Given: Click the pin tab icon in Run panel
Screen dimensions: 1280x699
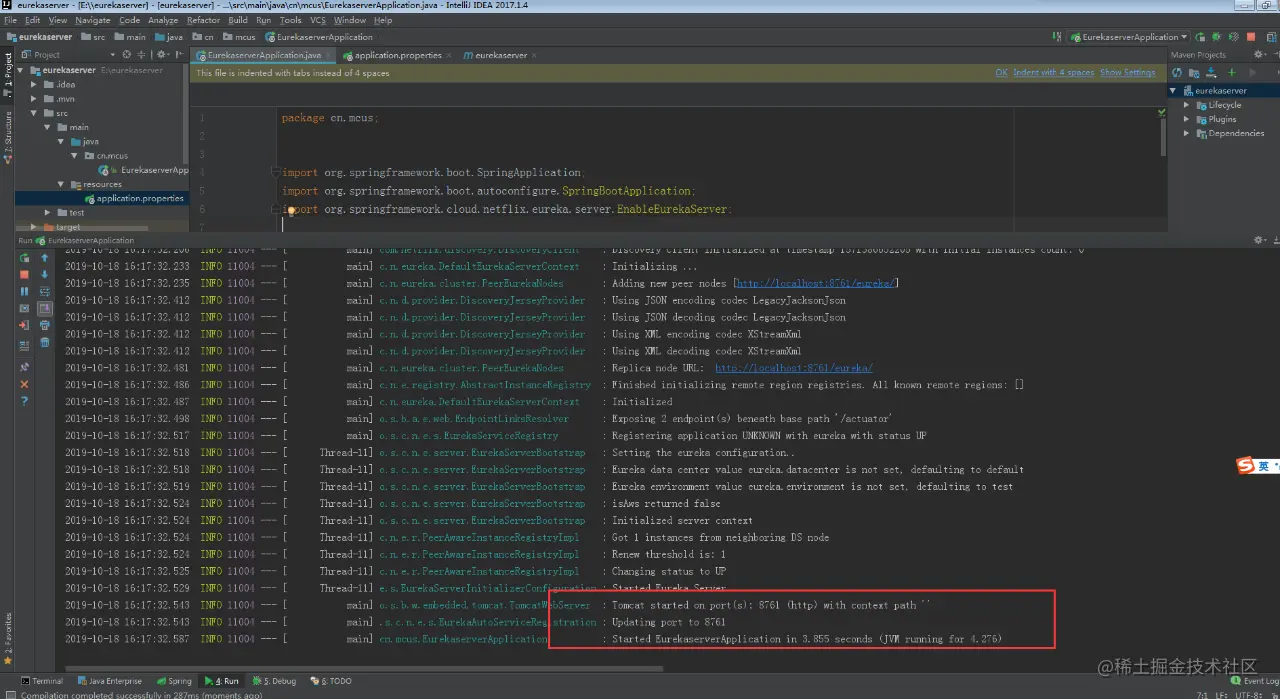Looking at the screenshot, I should [25, 367].
